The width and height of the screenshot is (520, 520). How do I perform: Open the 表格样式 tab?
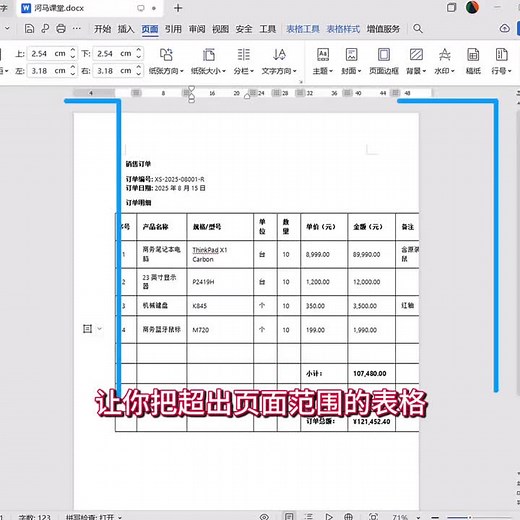pyautogui.click(x=343, y=29)
